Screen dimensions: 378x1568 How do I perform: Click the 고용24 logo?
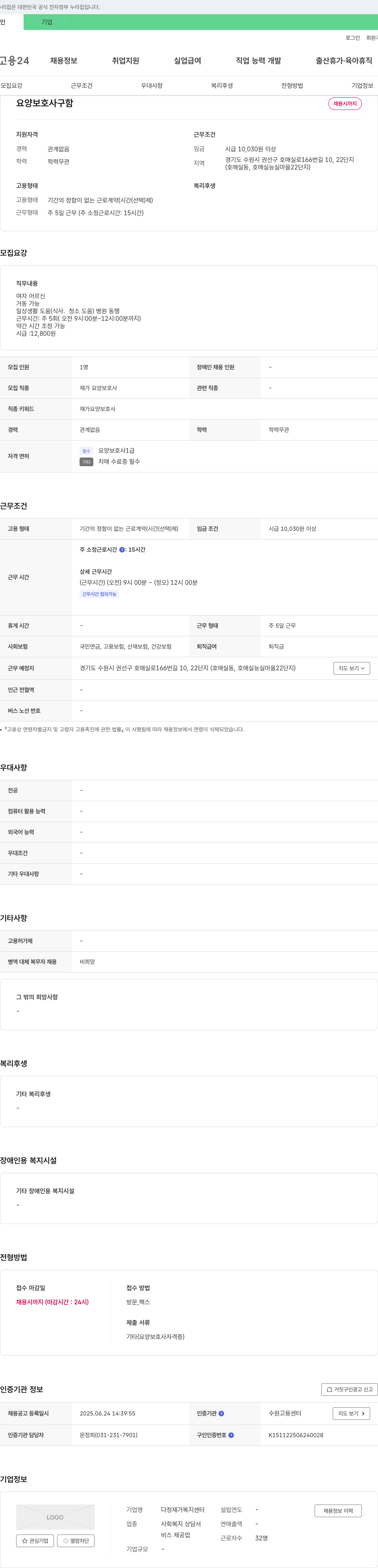(x=15, y=60)
